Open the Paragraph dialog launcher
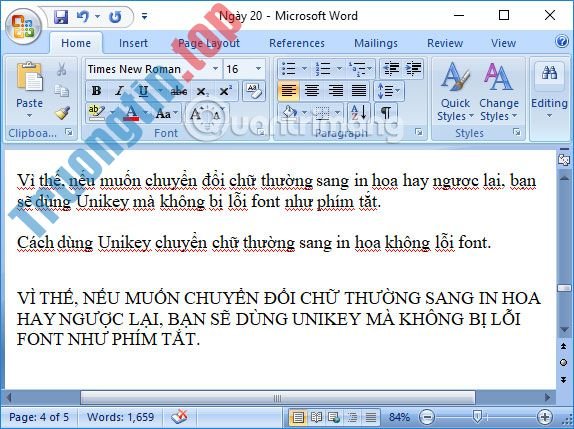Viewport: 574px width, 429px height. [419, 132]
